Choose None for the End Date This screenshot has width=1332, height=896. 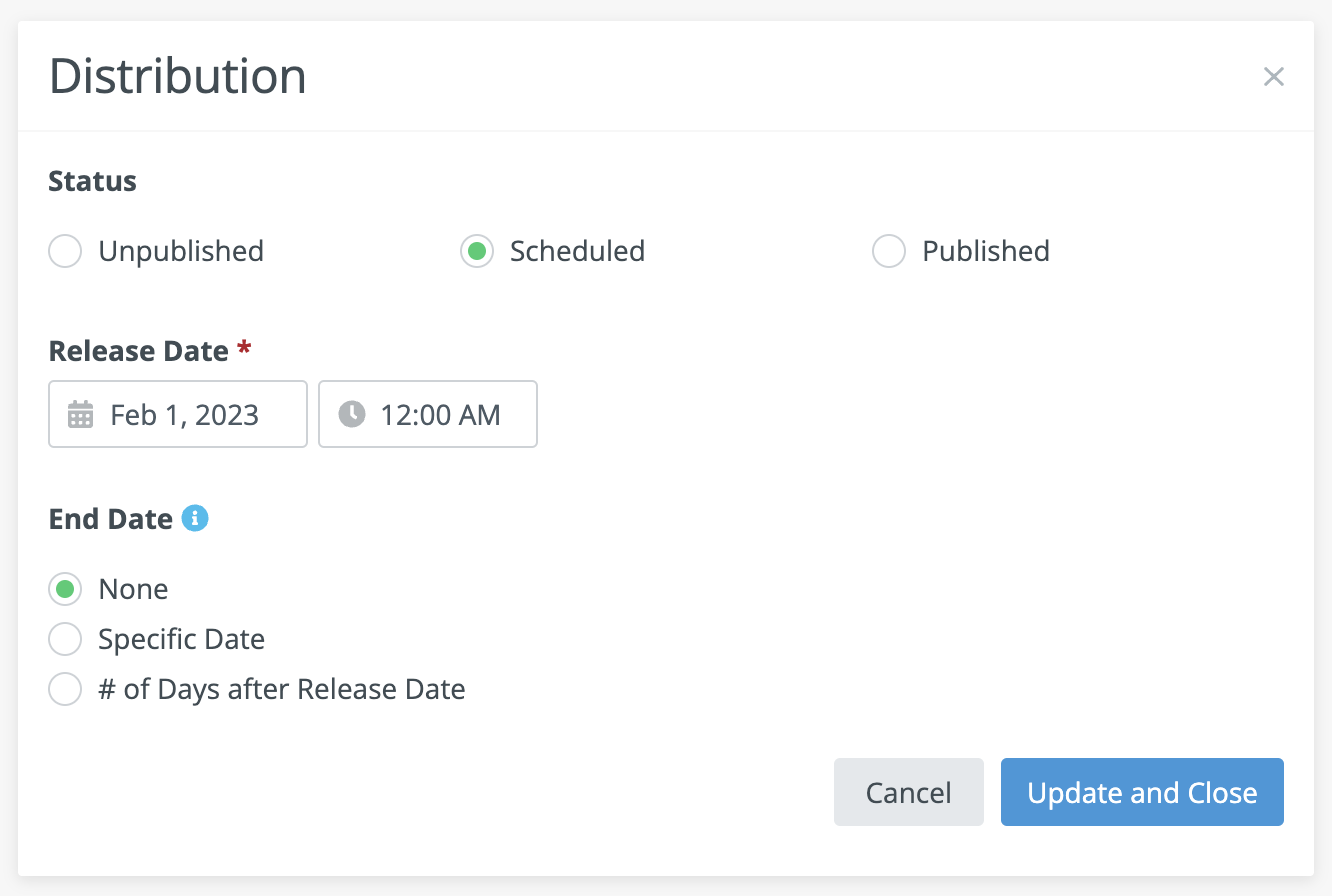65,589
